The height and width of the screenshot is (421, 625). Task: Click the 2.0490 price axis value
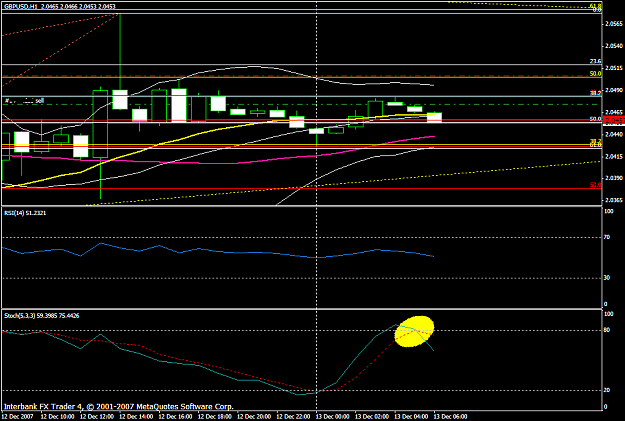pyautogui.click(x=613, y=90)
